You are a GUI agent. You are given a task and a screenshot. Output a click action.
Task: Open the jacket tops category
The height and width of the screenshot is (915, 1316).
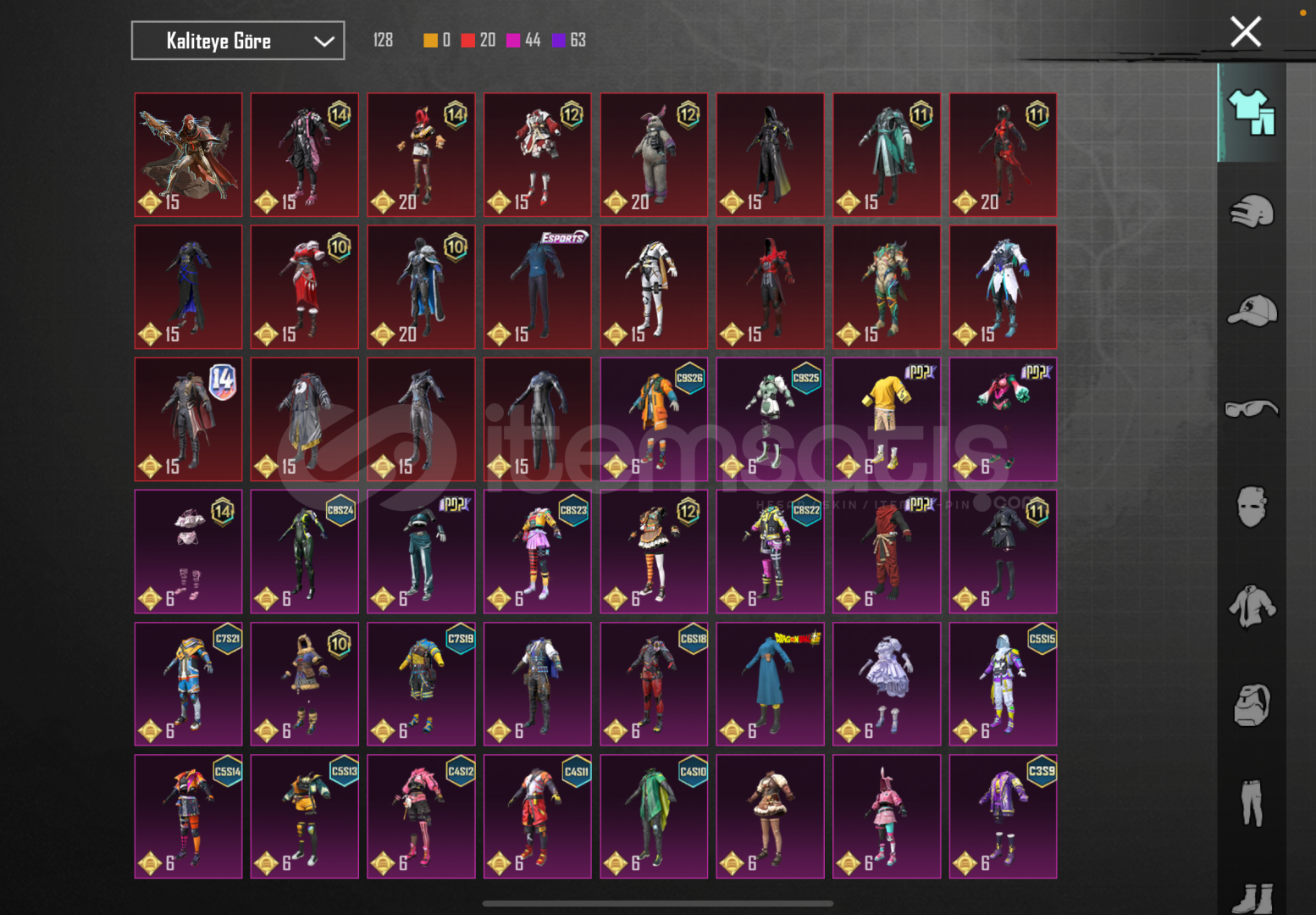tap(1252, 607)
